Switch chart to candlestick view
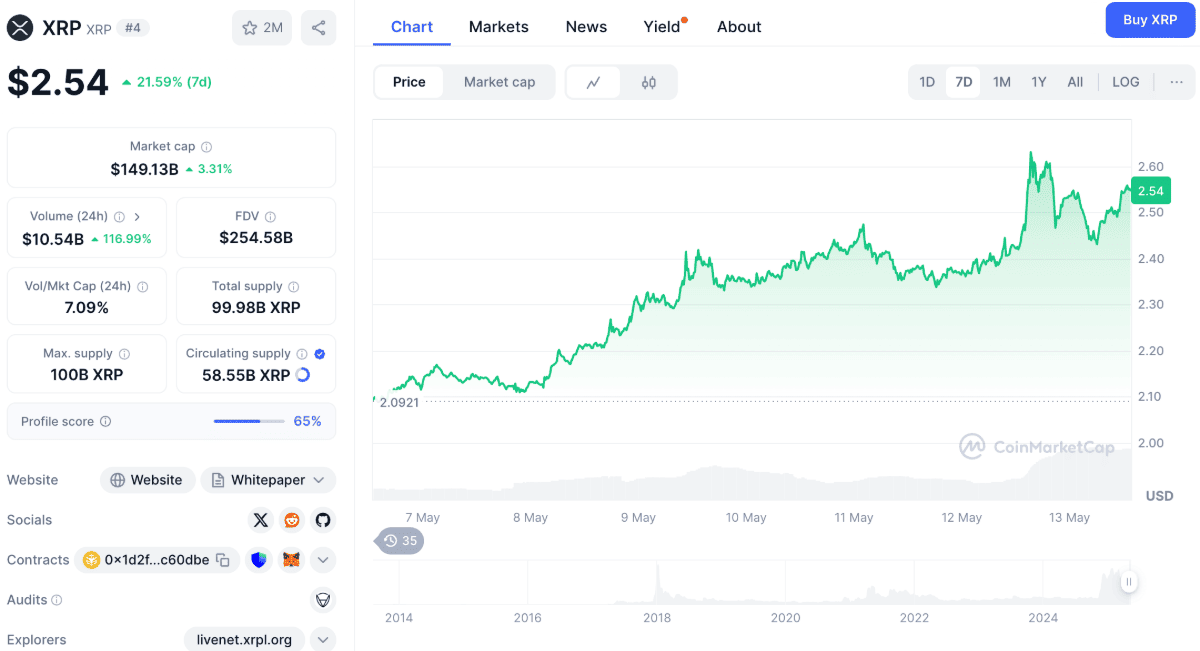 (x=648, y=82)
